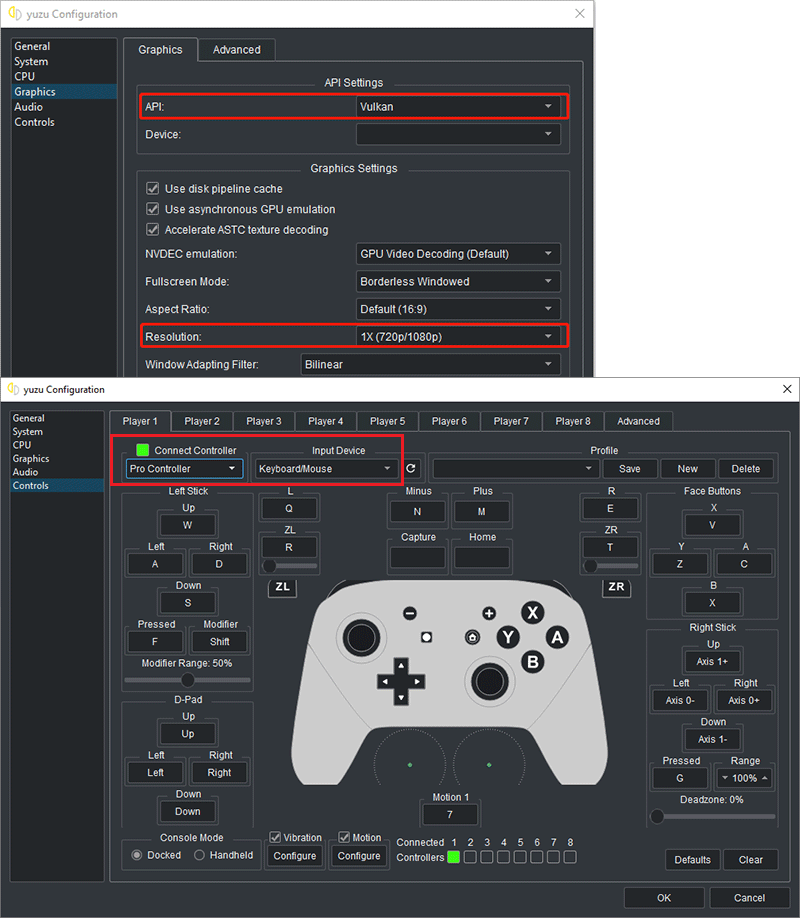Screen dimensions: 800x918
Task: Select Handheld console mode
Action: pos(199,855)
